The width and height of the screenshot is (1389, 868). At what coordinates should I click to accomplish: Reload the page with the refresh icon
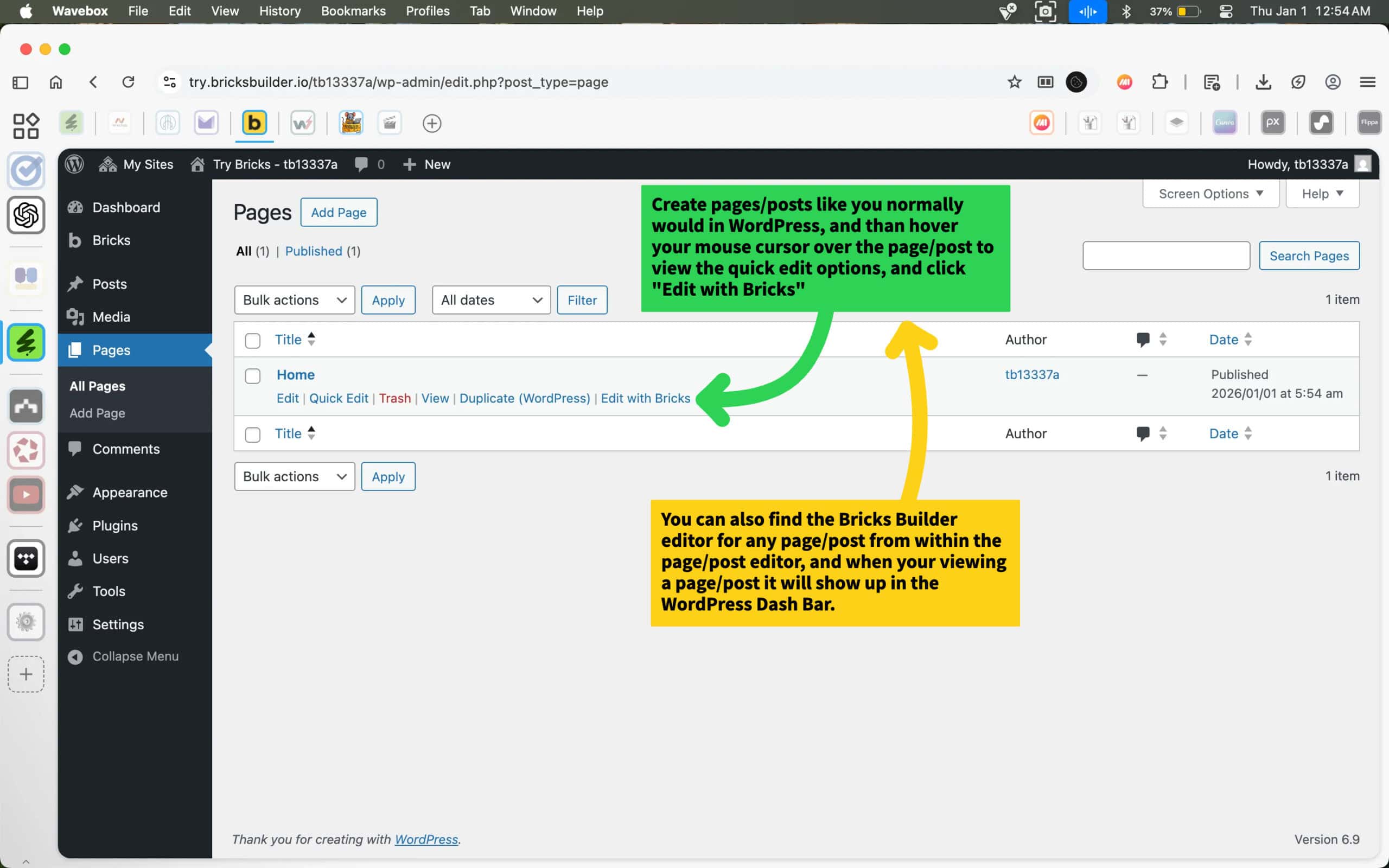coord(129,82)
